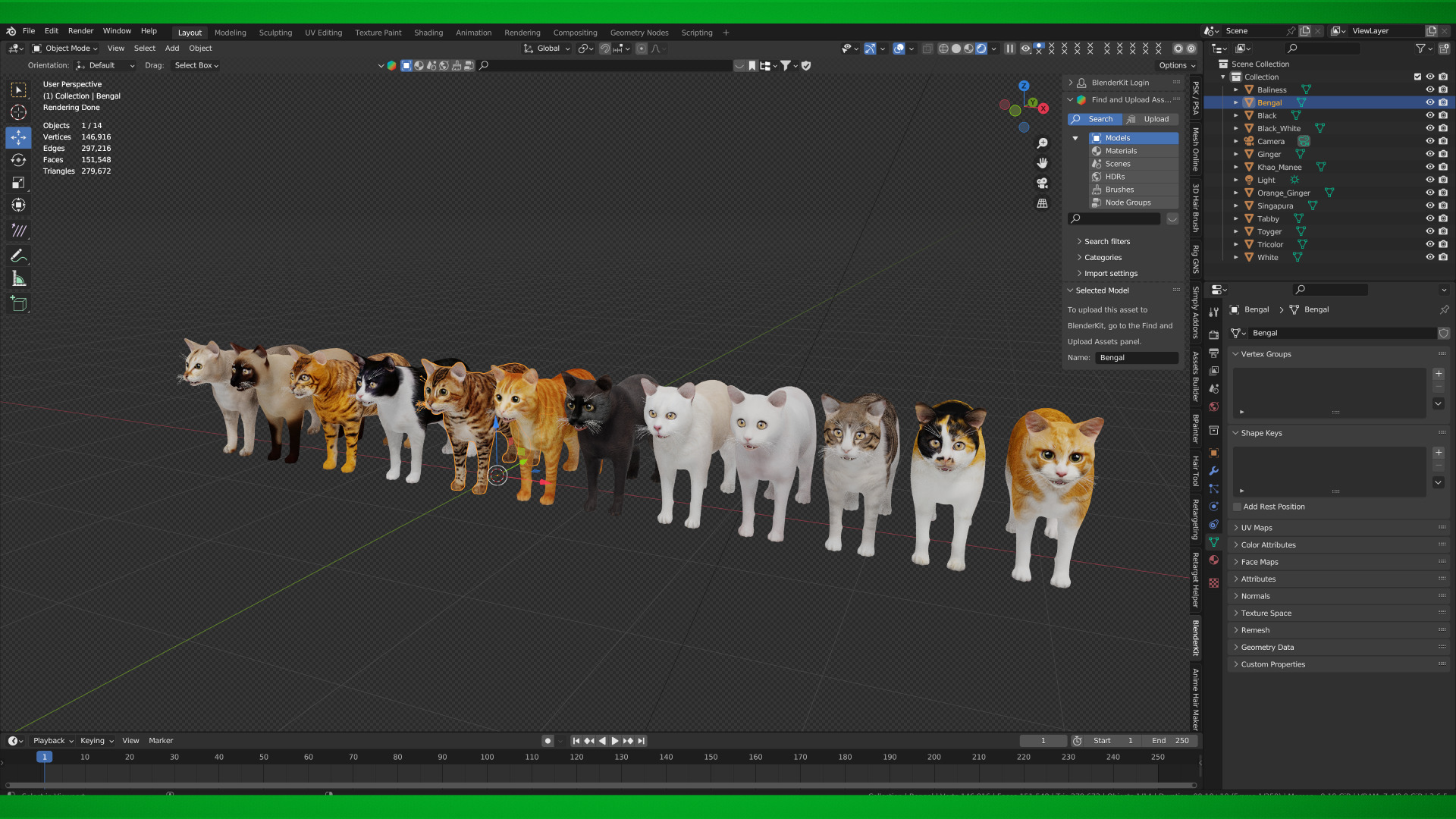This screenshot has height=819, width=1456.
Task: Jump to timeline start frame
Action: [576, 741]
